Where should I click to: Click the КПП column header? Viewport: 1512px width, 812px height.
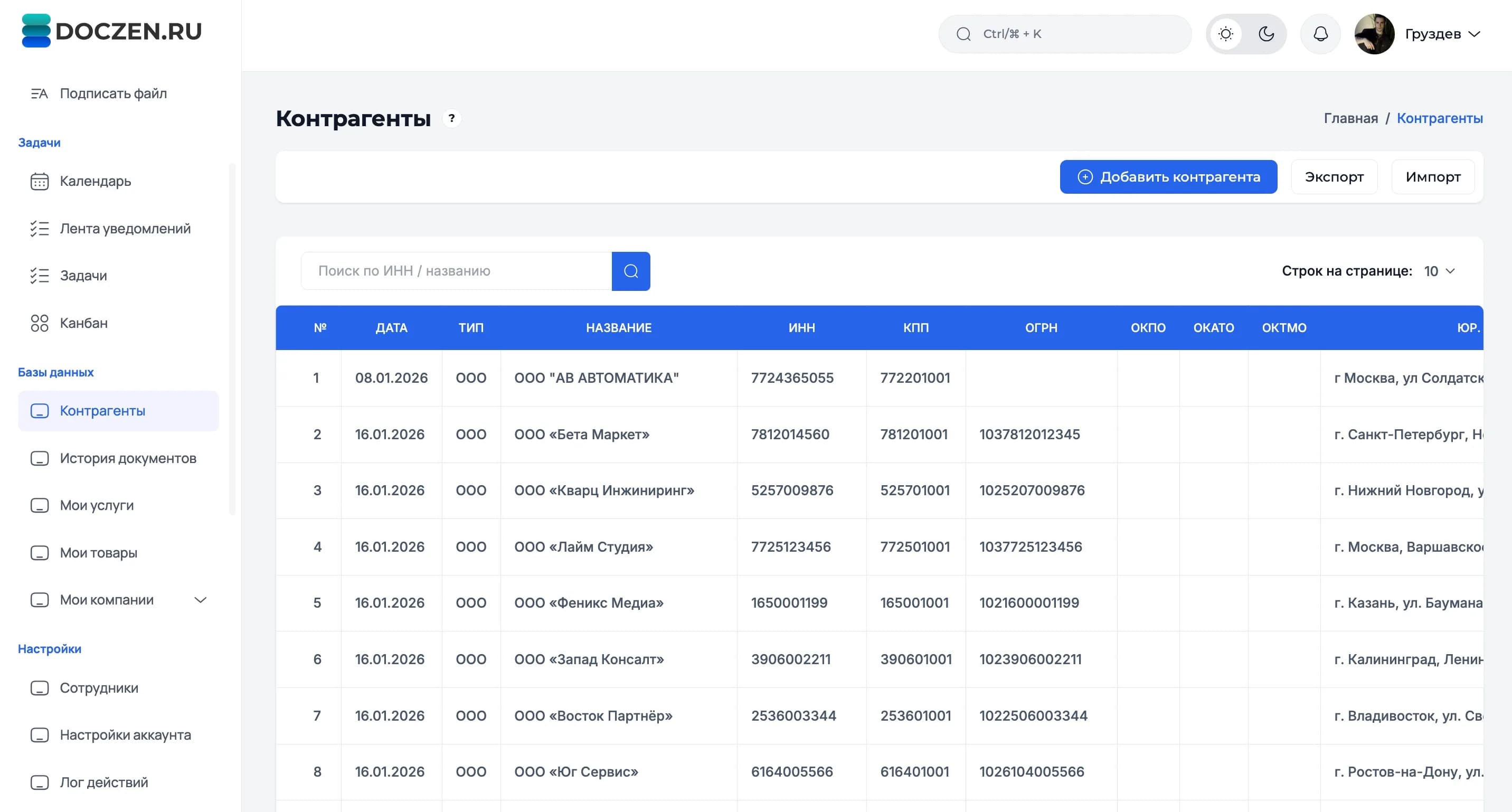click(915, 328)
